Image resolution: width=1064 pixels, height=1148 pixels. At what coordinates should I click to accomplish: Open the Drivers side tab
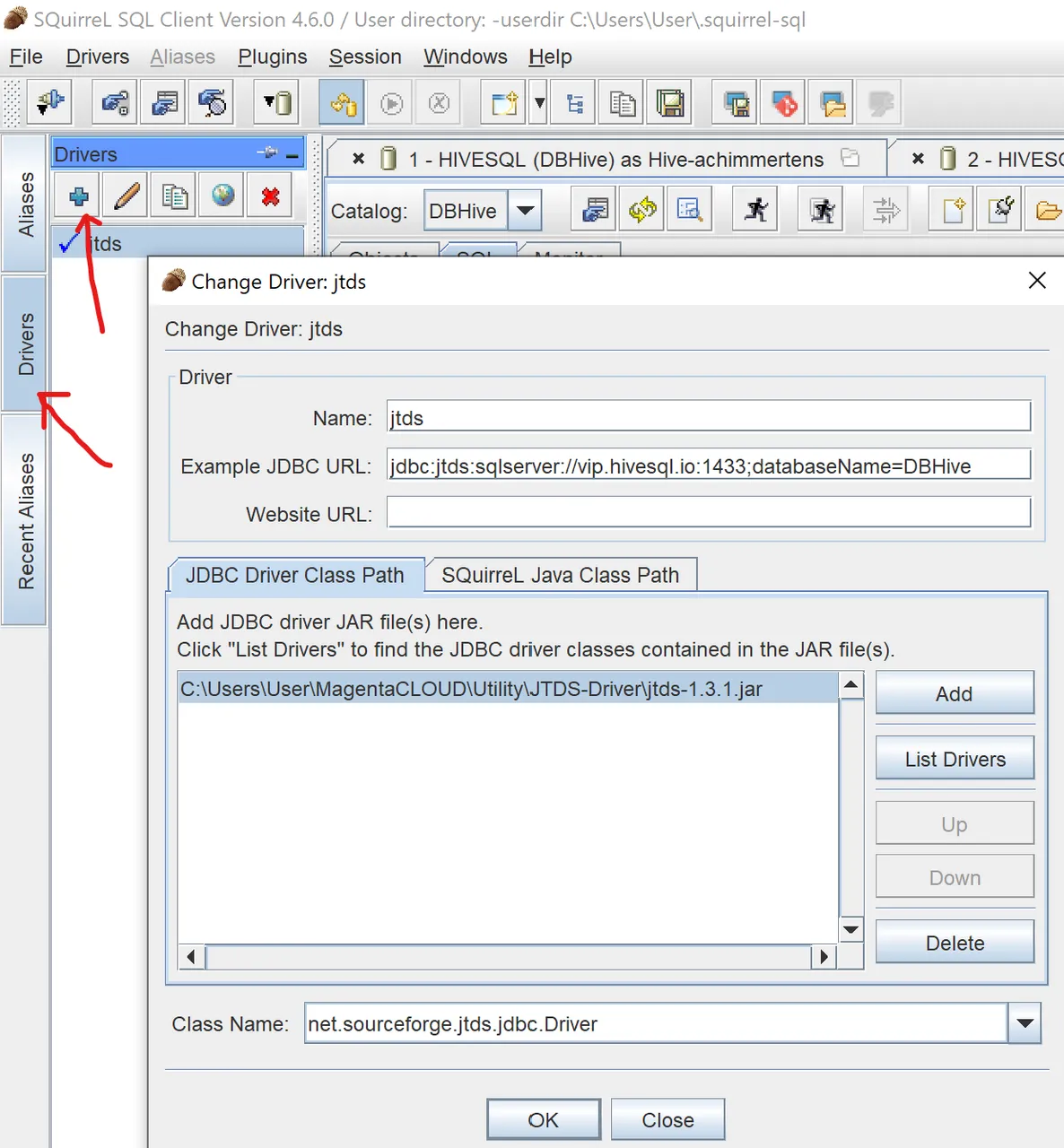[x=25, y=344]
